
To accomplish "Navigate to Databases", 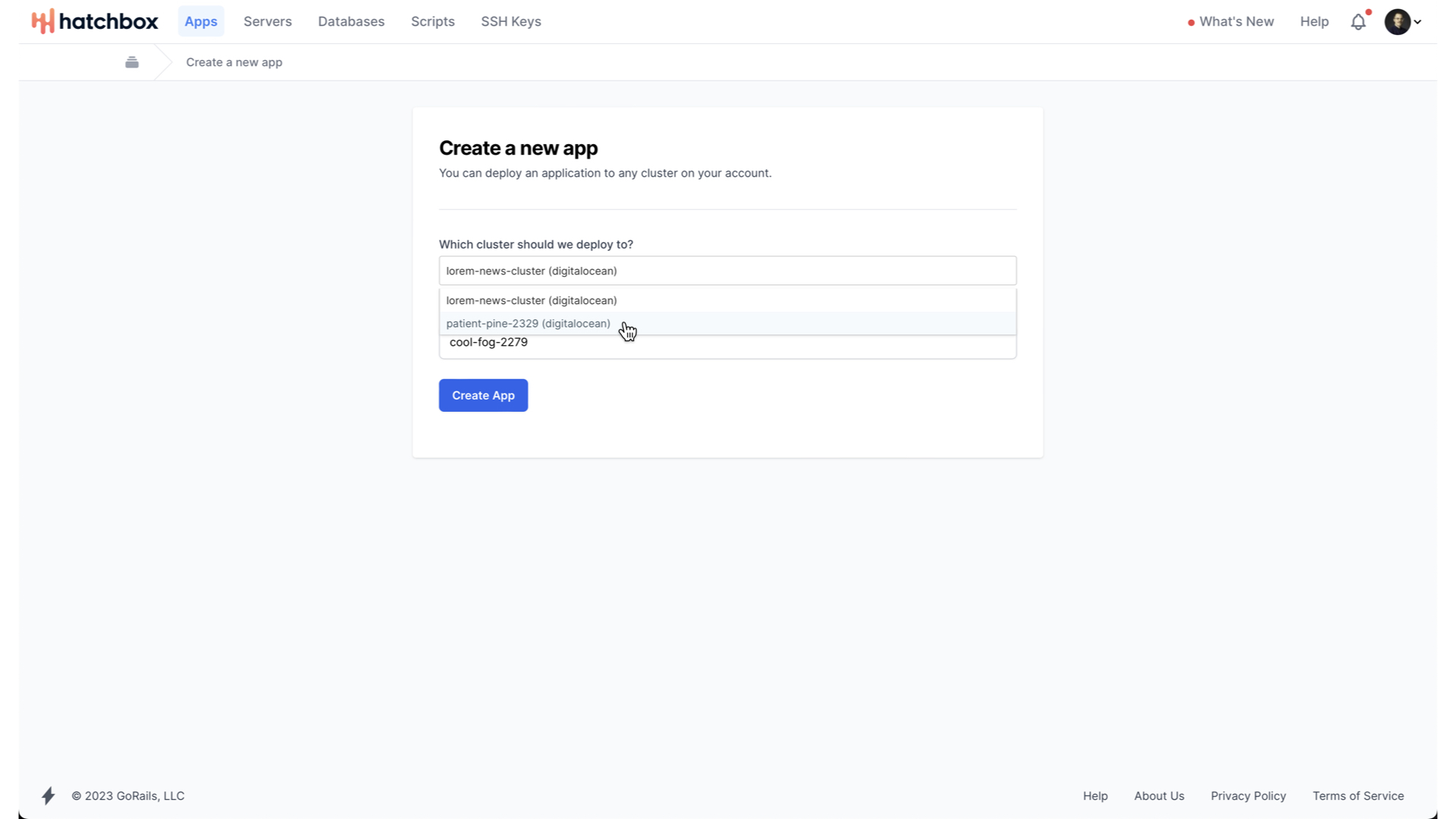I will coord(351,22).
